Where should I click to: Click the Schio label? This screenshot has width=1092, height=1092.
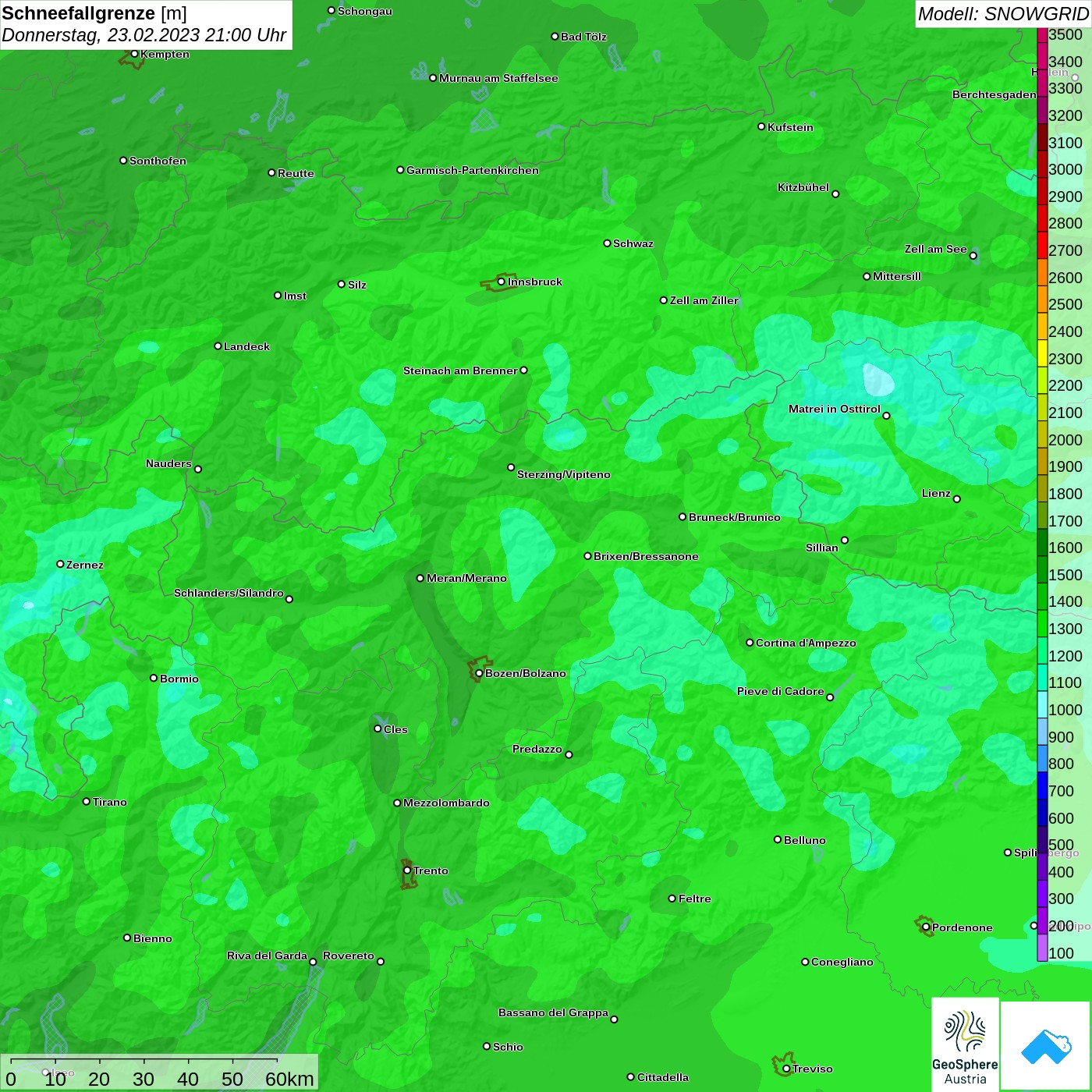(x=508, y=1047)
